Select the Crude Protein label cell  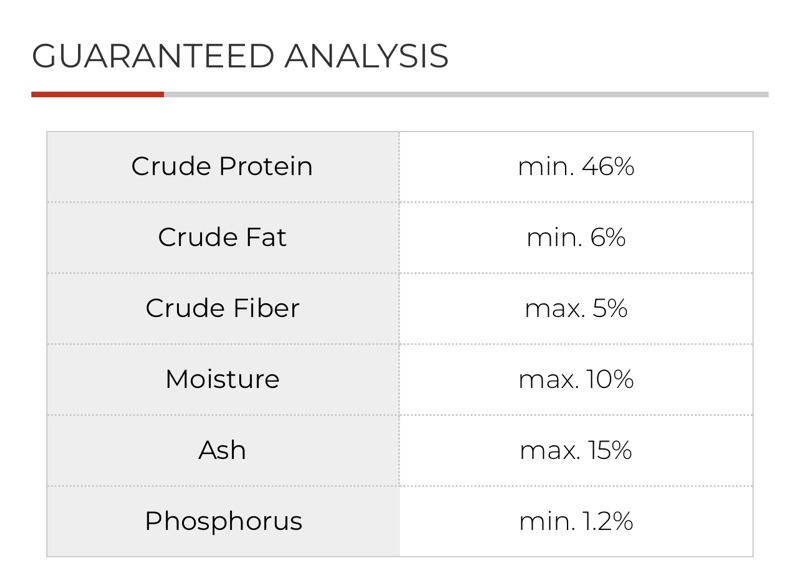point(223,167)
